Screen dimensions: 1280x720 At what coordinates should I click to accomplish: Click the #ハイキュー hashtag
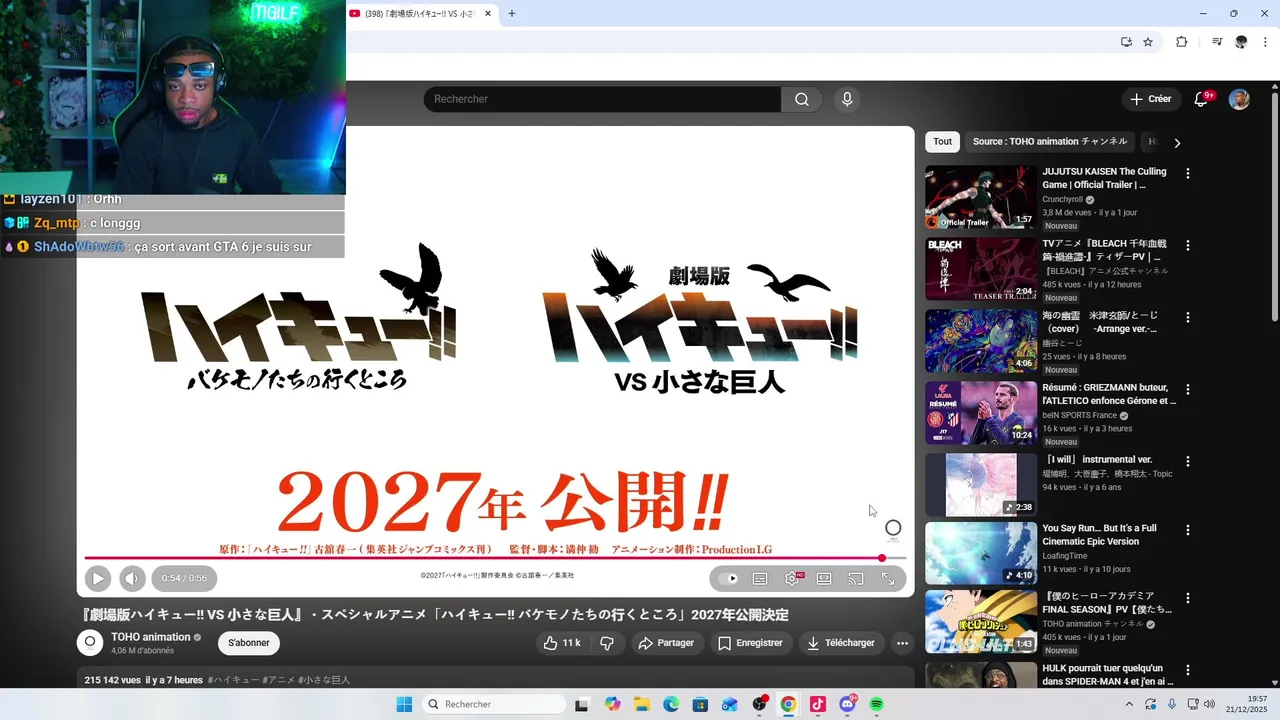(233, 680)
